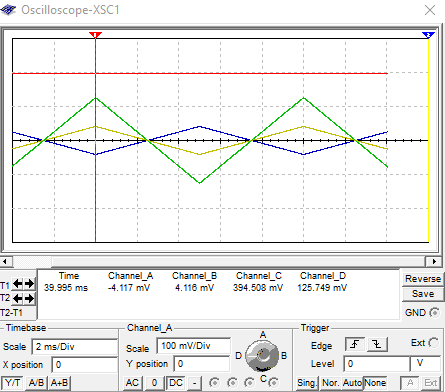Select falling edge trigger icon
445x392 pixels.
pyautogui.click(x=377, y=344)
